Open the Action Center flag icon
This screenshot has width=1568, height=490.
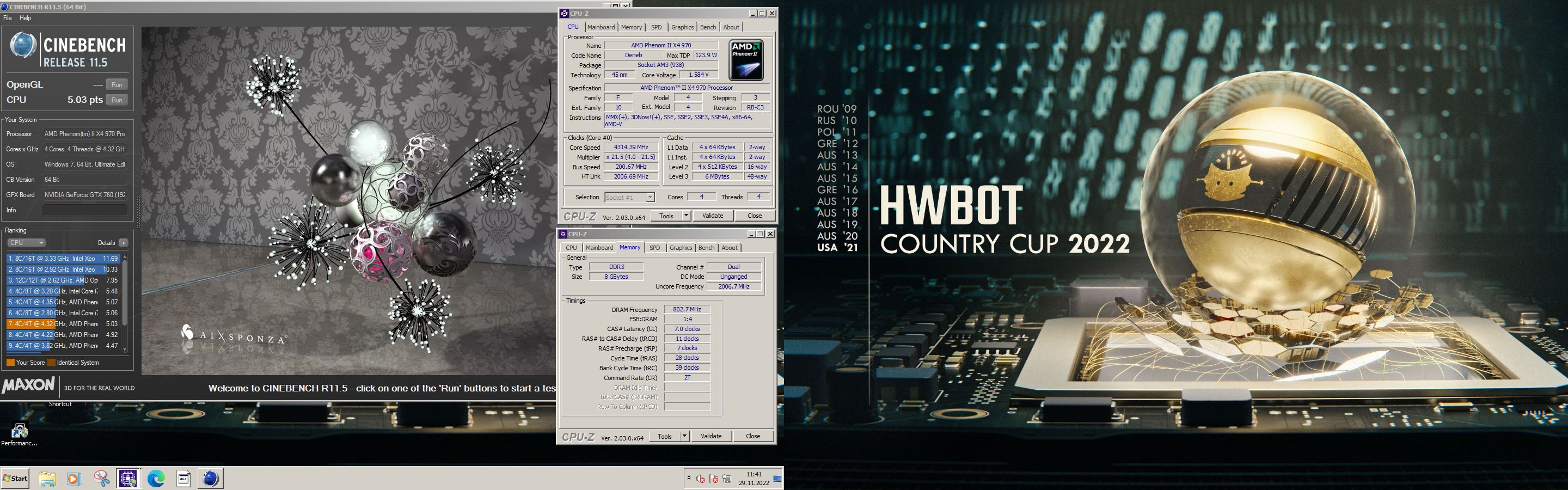[714, 479]
